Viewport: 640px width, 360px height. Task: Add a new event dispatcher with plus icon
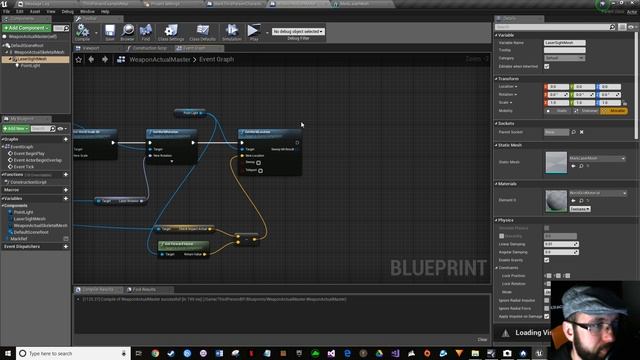66,247
